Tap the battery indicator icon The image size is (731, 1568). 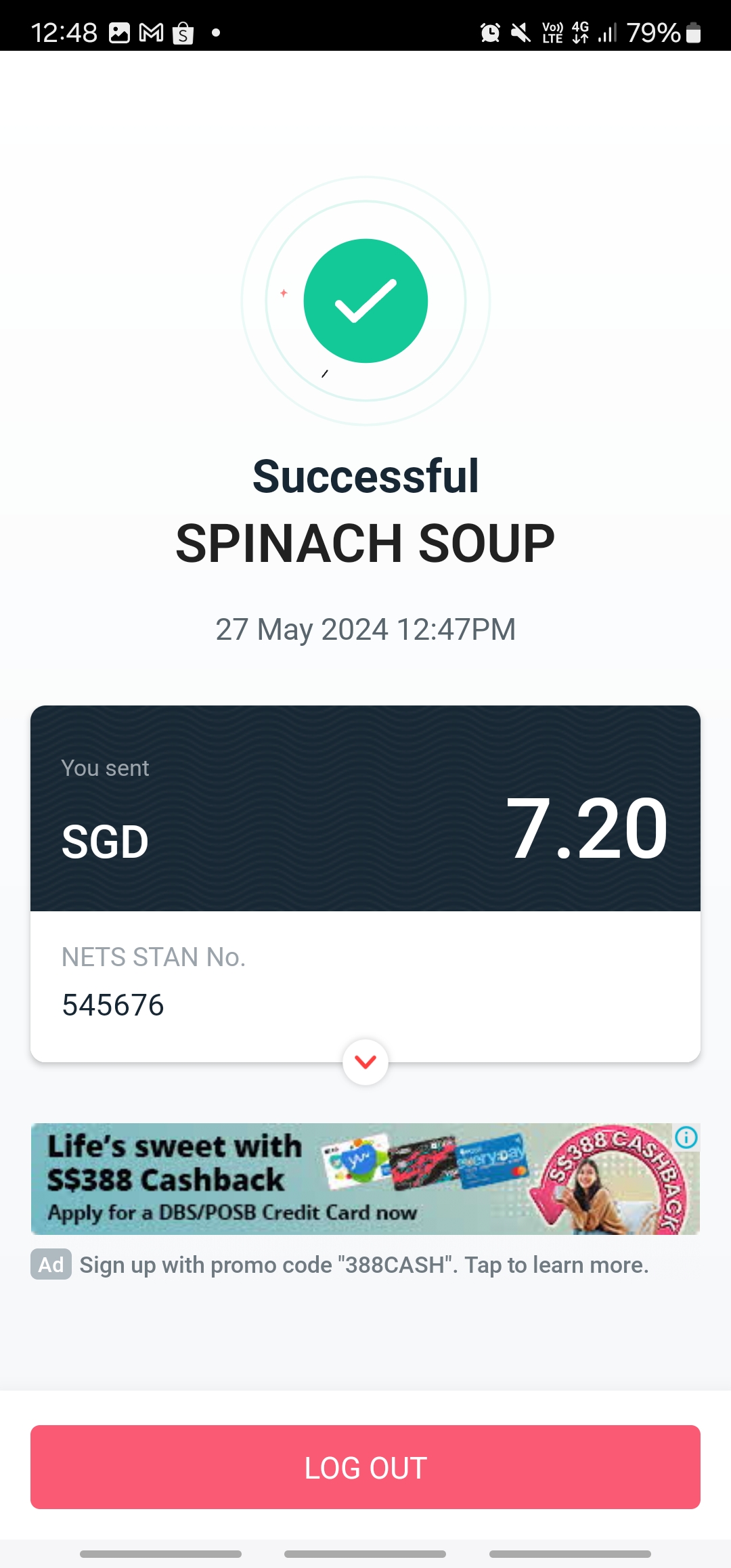pos(693,32)
